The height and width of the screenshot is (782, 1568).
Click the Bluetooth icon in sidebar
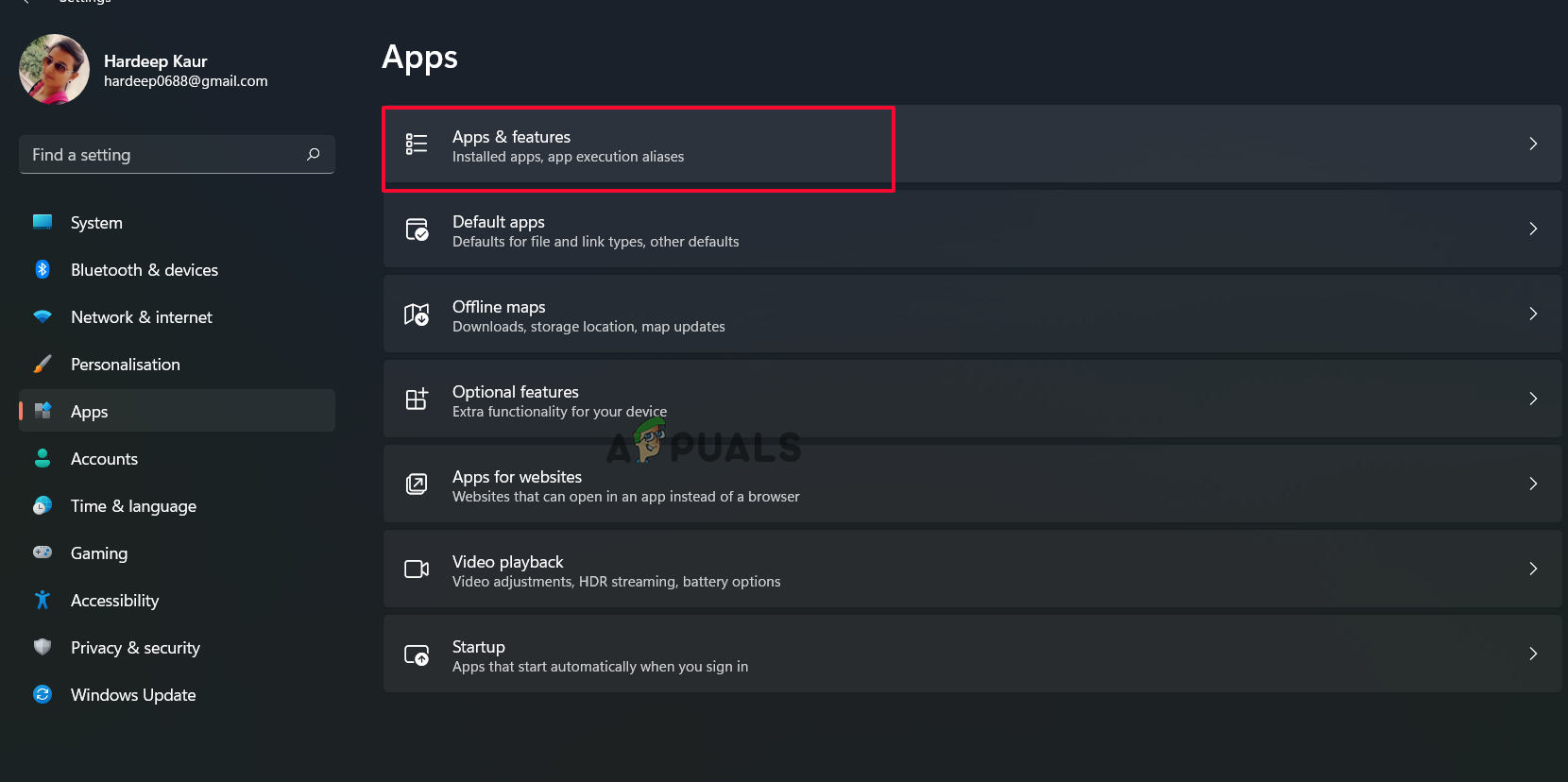[43, 269]
